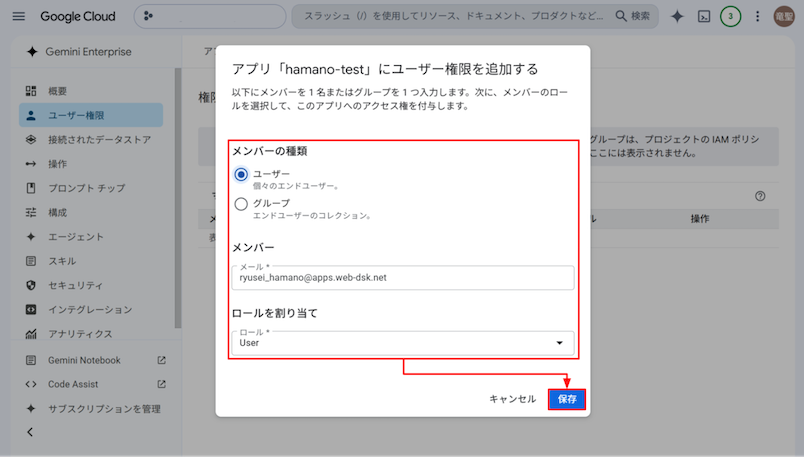Click the インテグレーション code icon

point(31,310)
